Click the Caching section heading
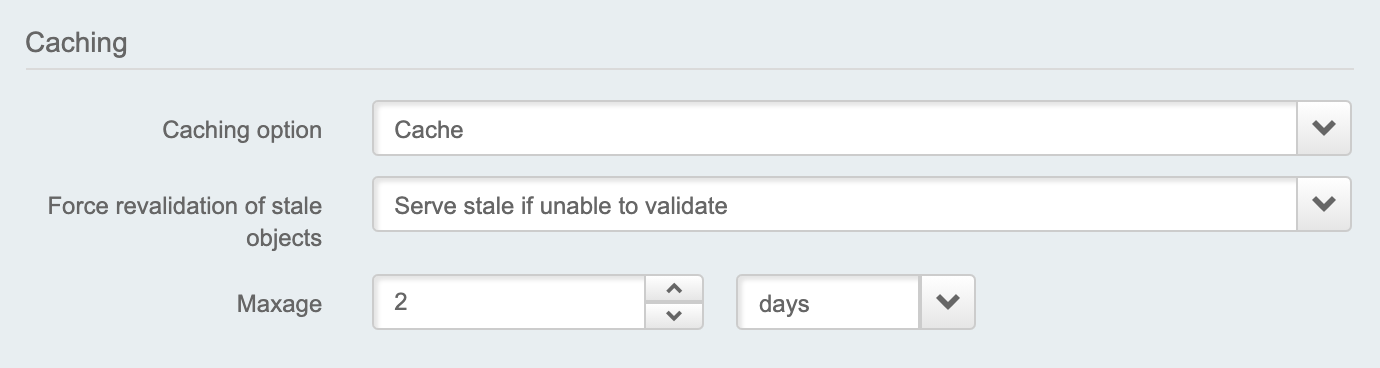The height and width of the screenshot is (368, 1380). (76, 43)
